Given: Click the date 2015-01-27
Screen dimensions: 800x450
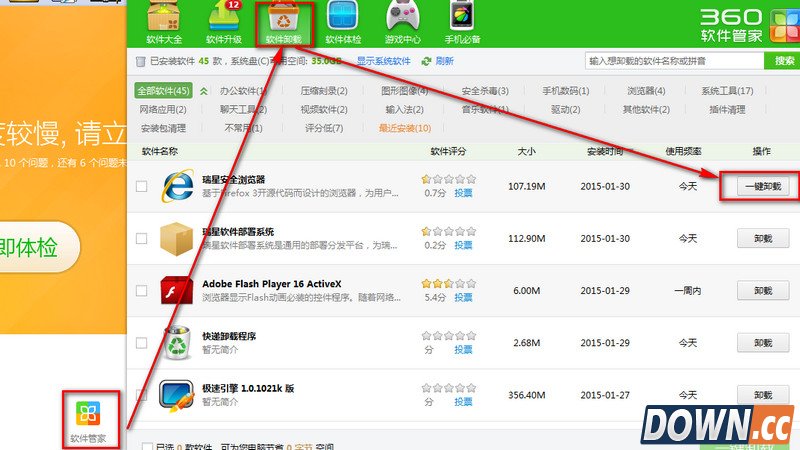Looking at the screenshot, I should click(605, 395).
